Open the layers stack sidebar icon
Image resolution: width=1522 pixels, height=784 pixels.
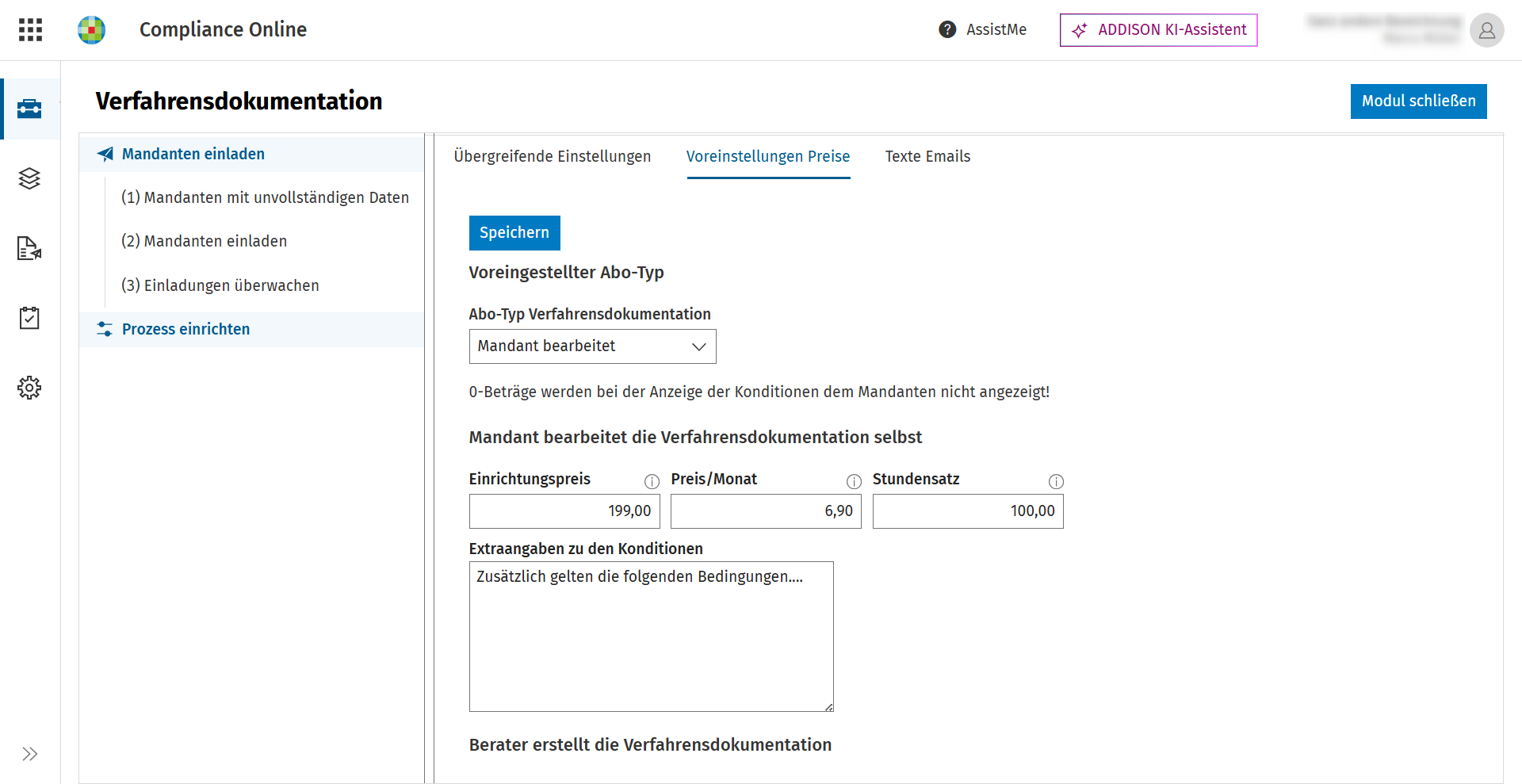(29, 178)
